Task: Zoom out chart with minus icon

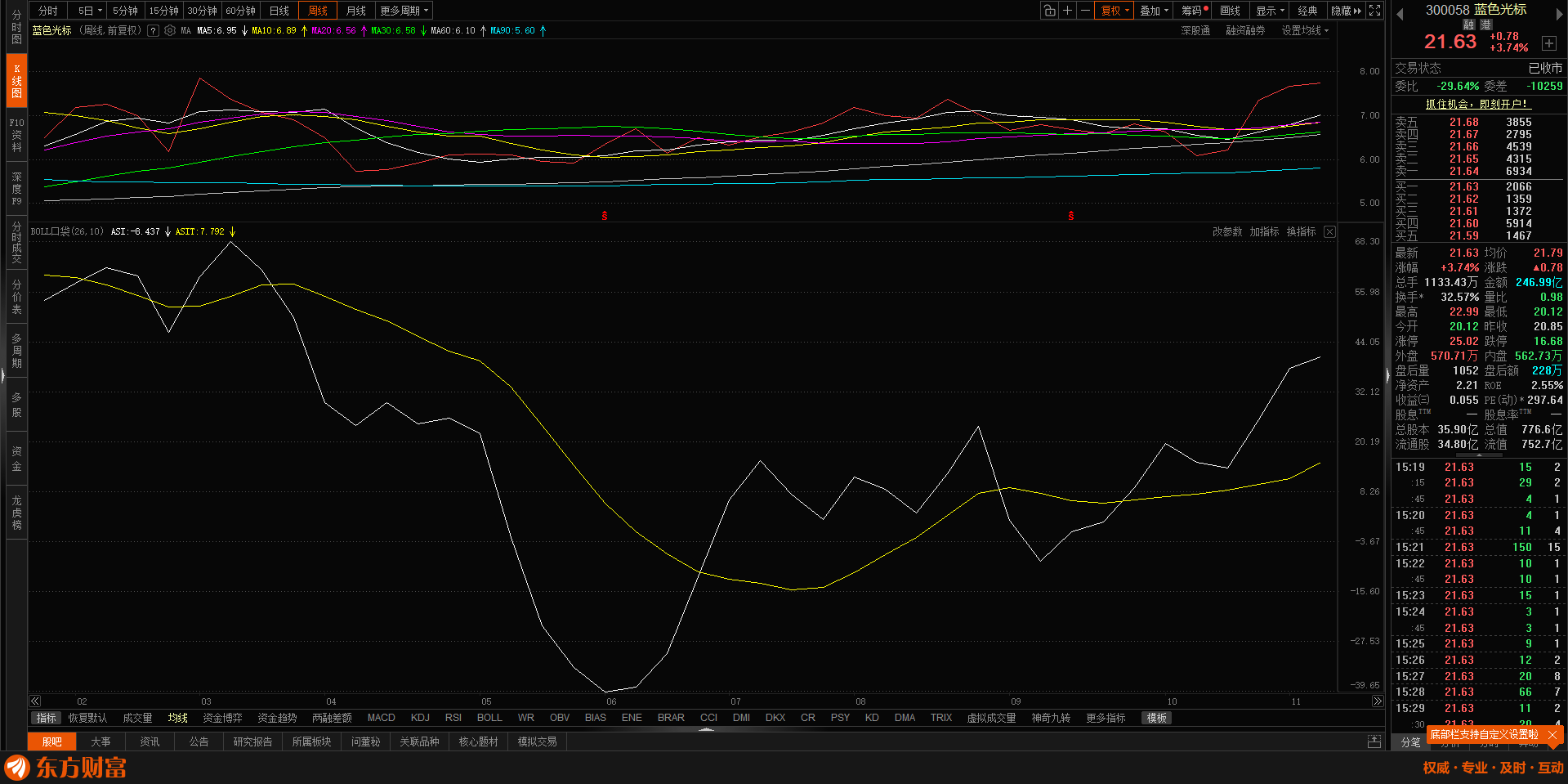Action: pyautogui.click(x=1085, y=11)
